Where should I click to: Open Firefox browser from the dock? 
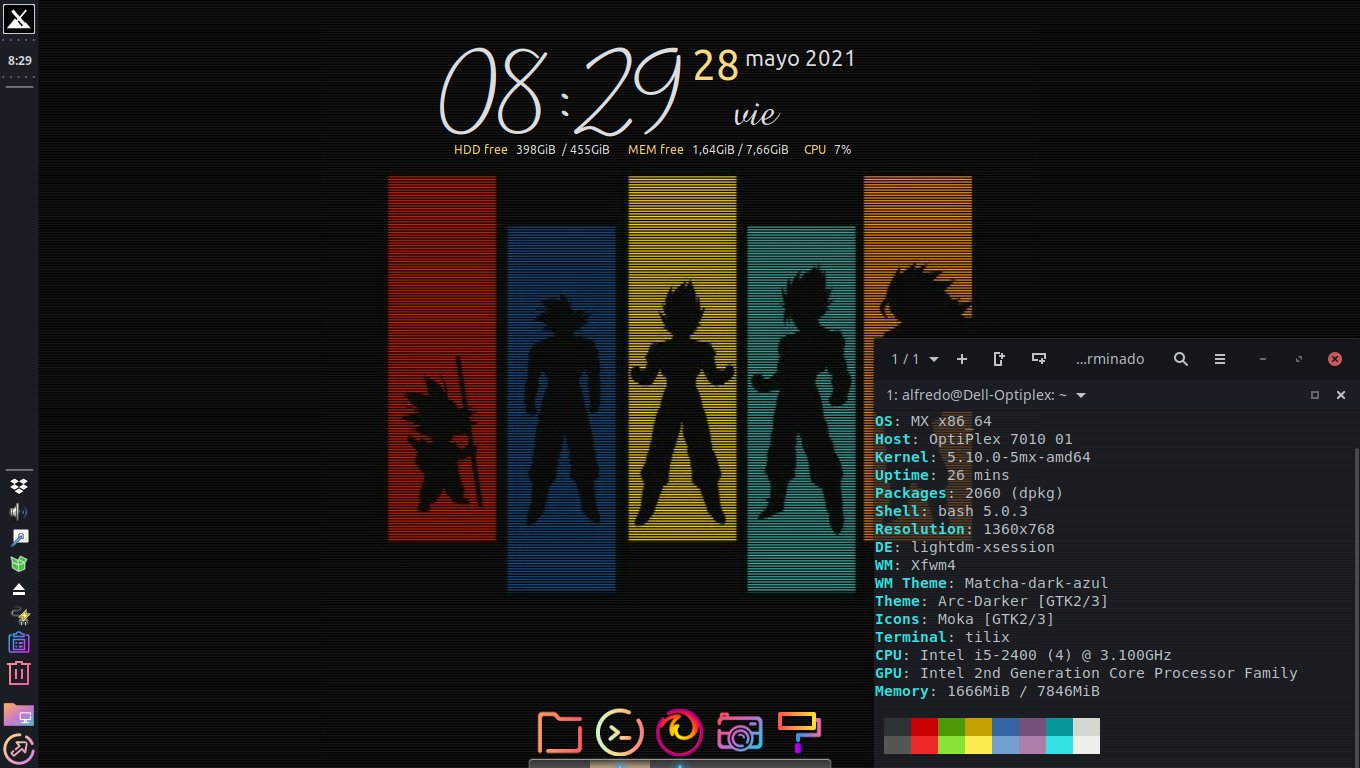(x=679, y=733)
